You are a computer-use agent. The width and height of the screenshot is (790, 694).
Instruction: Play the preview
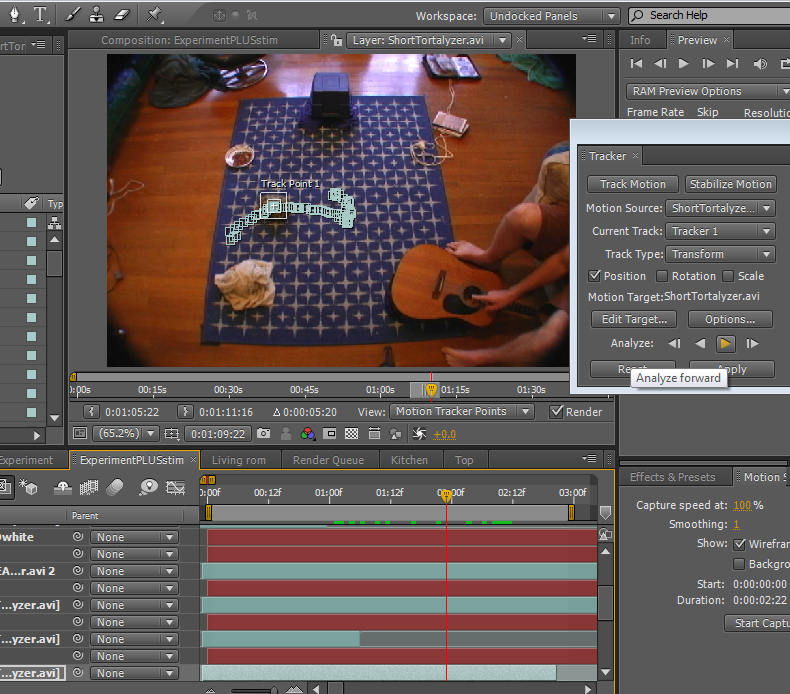pyautogui.click(x=684, y=64)
